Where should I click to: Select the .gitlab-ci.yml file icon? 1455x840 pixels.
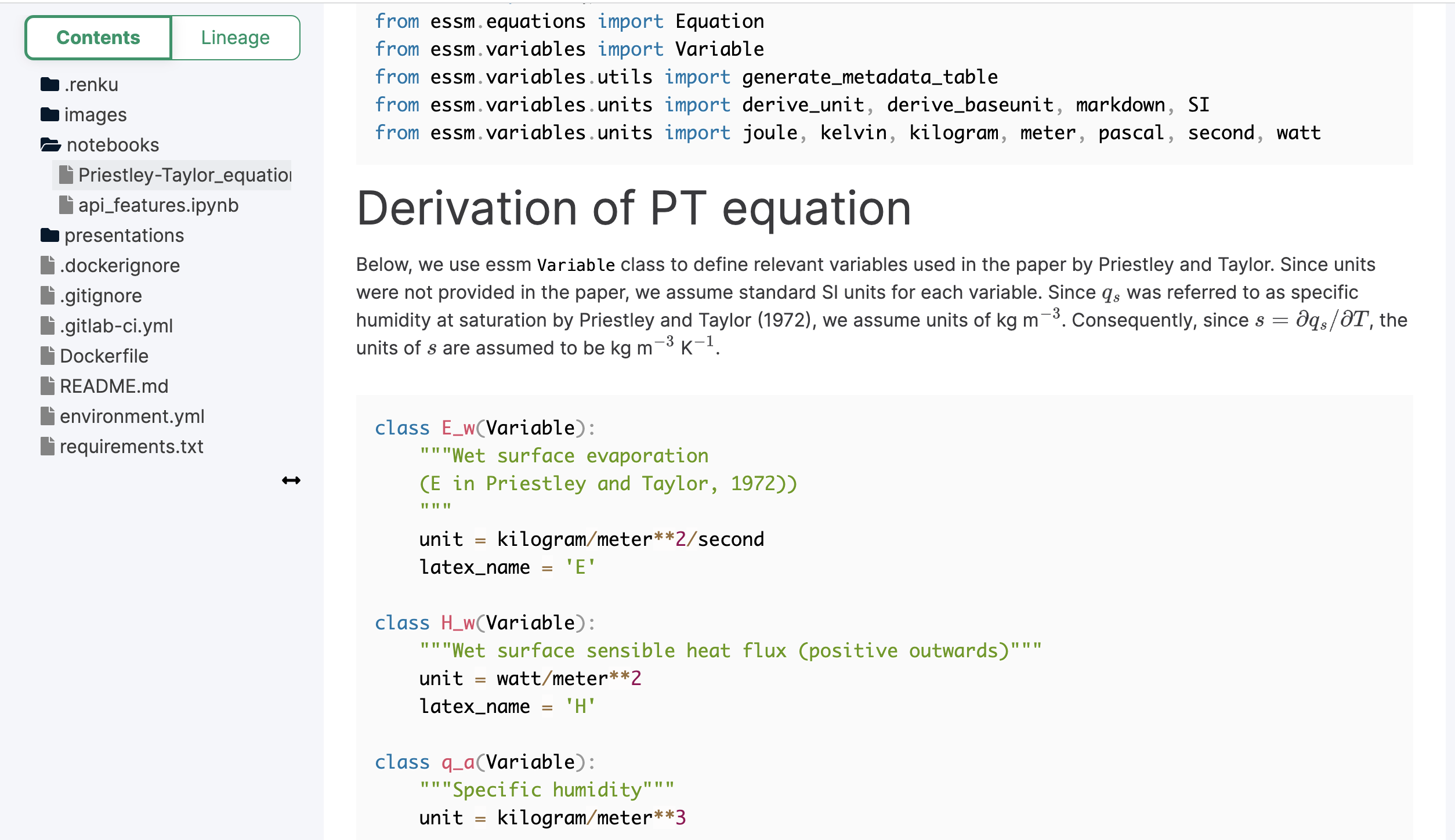coord(48,325)
